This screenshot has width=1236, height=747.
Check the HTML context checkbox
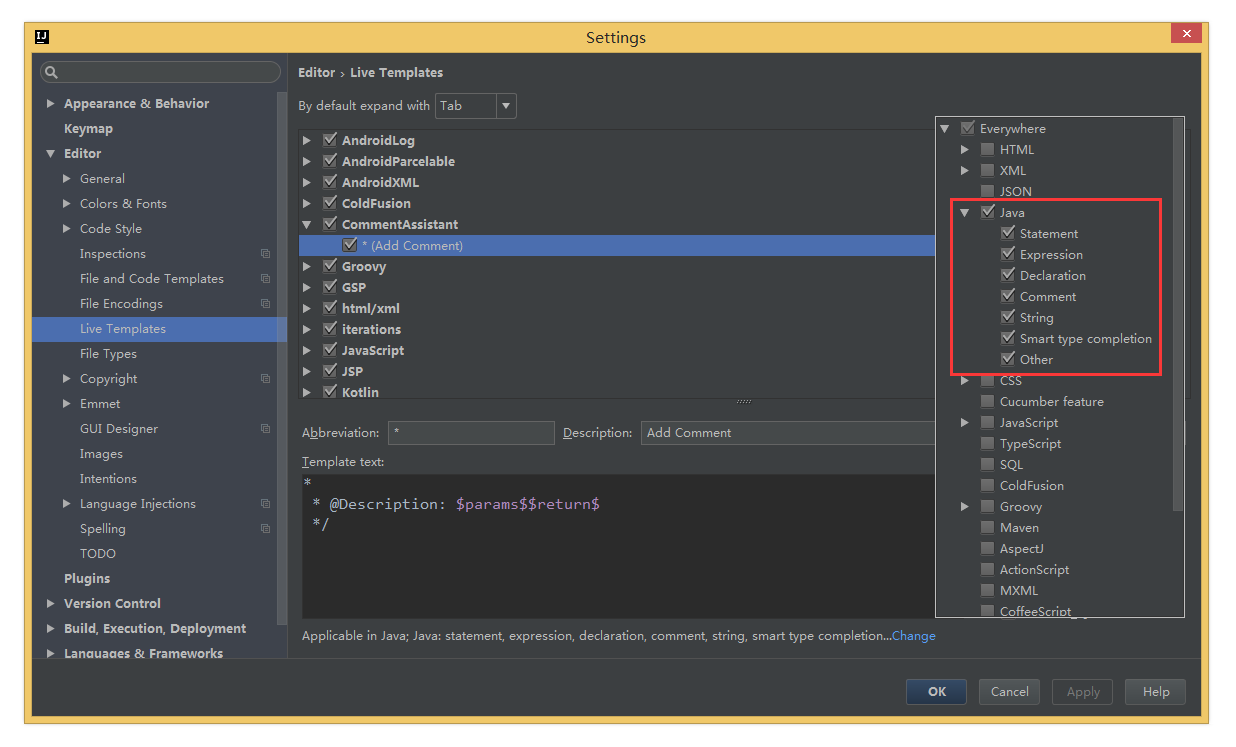988,149
